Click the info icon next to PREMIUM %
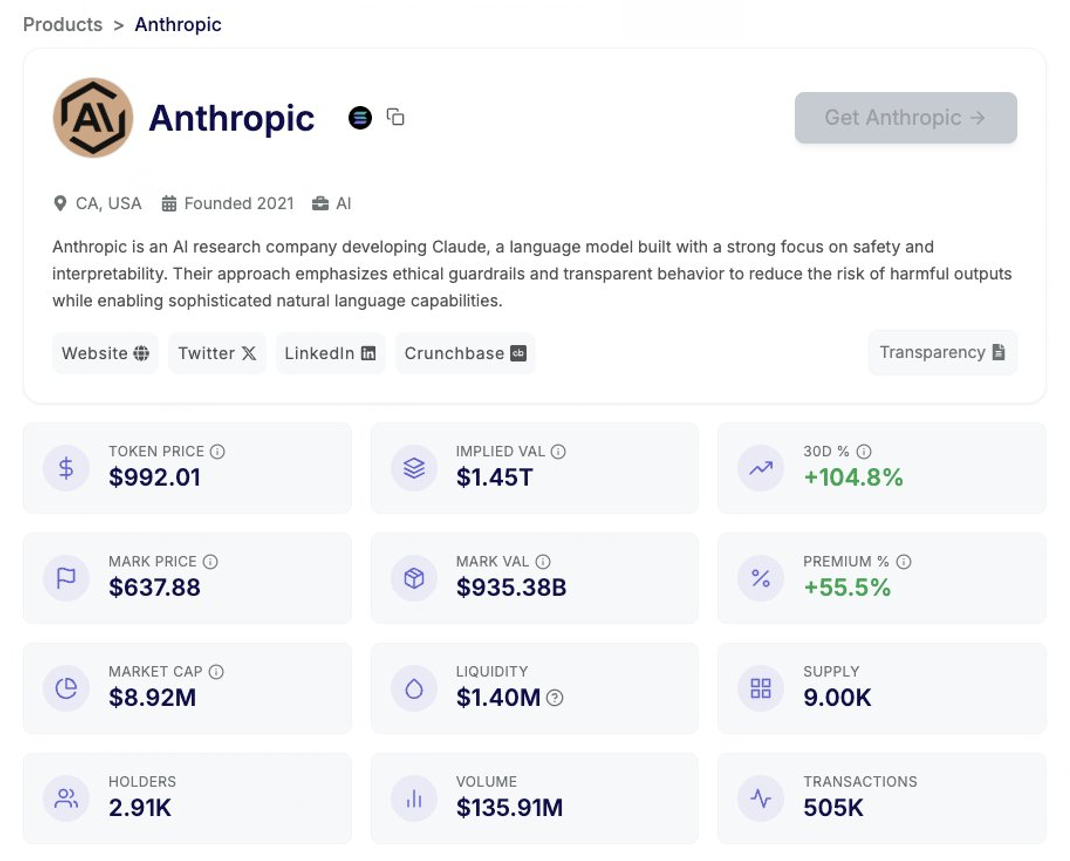This screenshot has height=861, width=1070. point(904,562)
